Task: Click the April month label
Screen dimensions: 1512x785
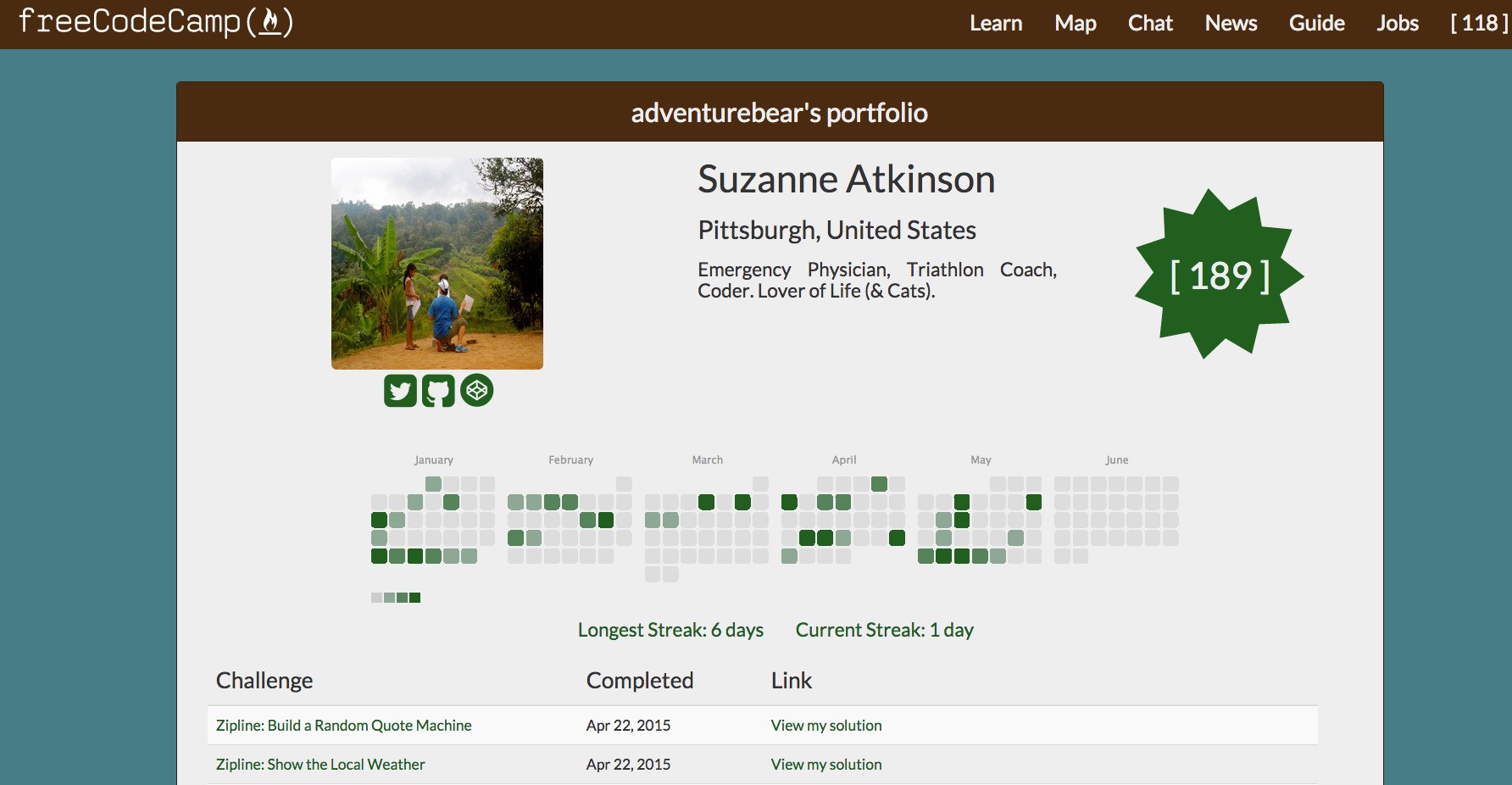Action: click(844, 460)
